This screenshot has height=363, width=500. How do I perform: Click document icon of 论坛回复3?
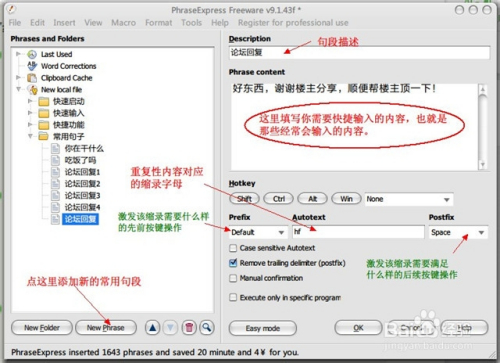(55, 195)
